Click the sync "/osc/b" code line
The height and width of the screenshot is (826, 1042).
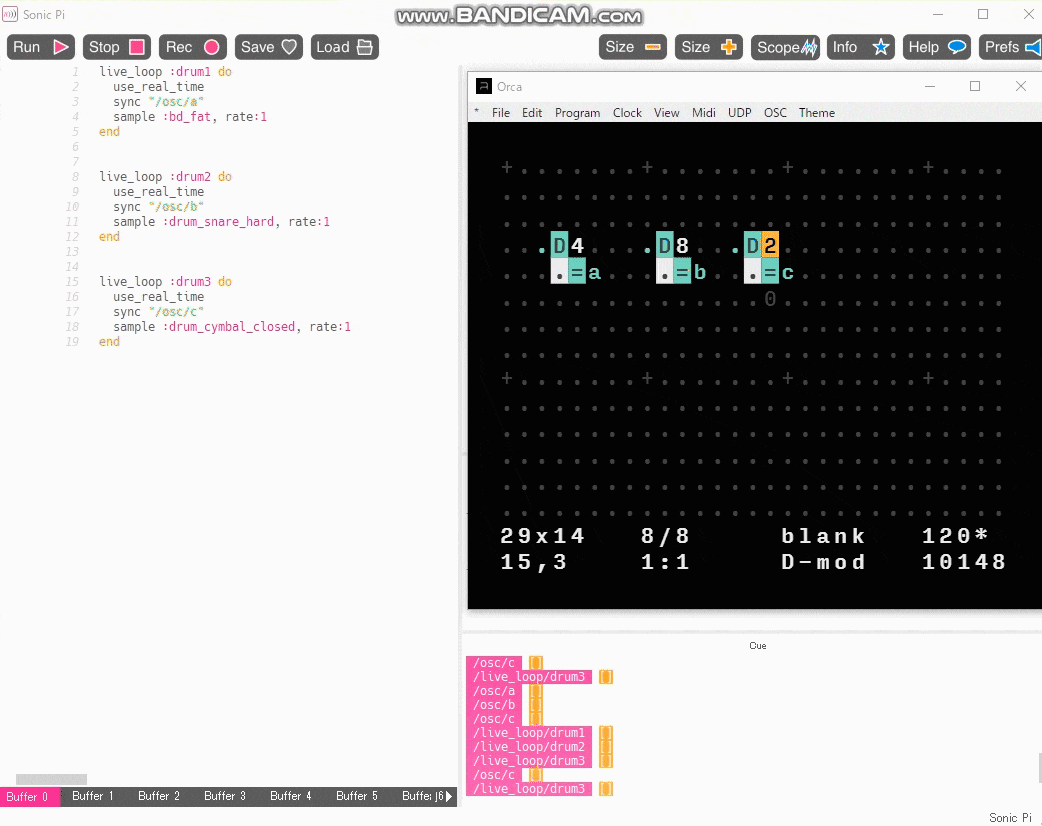(158, 207)
